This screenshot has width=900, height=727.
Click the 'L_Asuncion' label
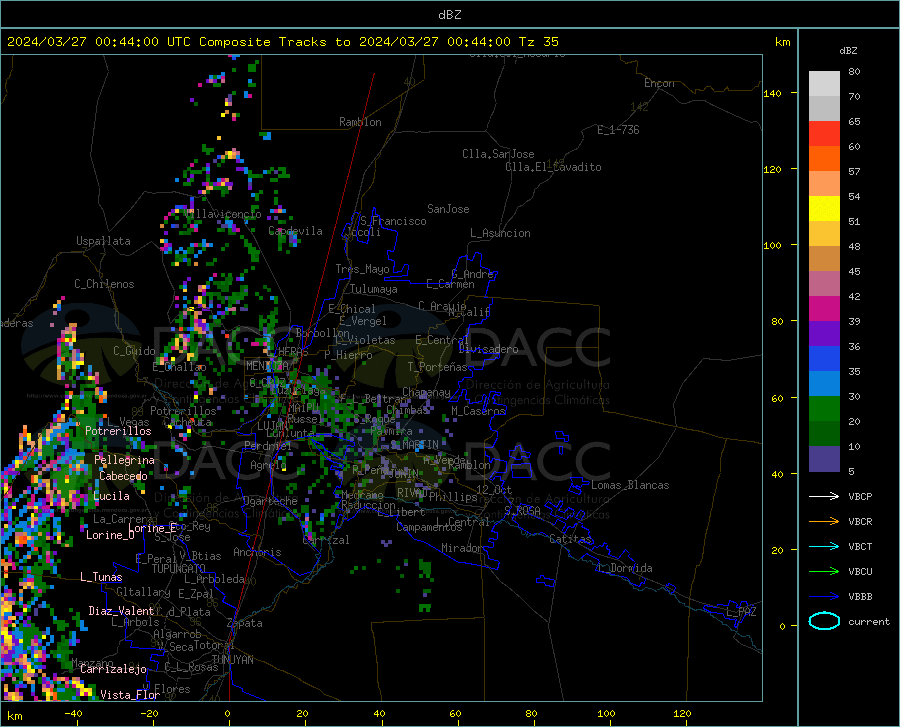[x=500, y=233]
